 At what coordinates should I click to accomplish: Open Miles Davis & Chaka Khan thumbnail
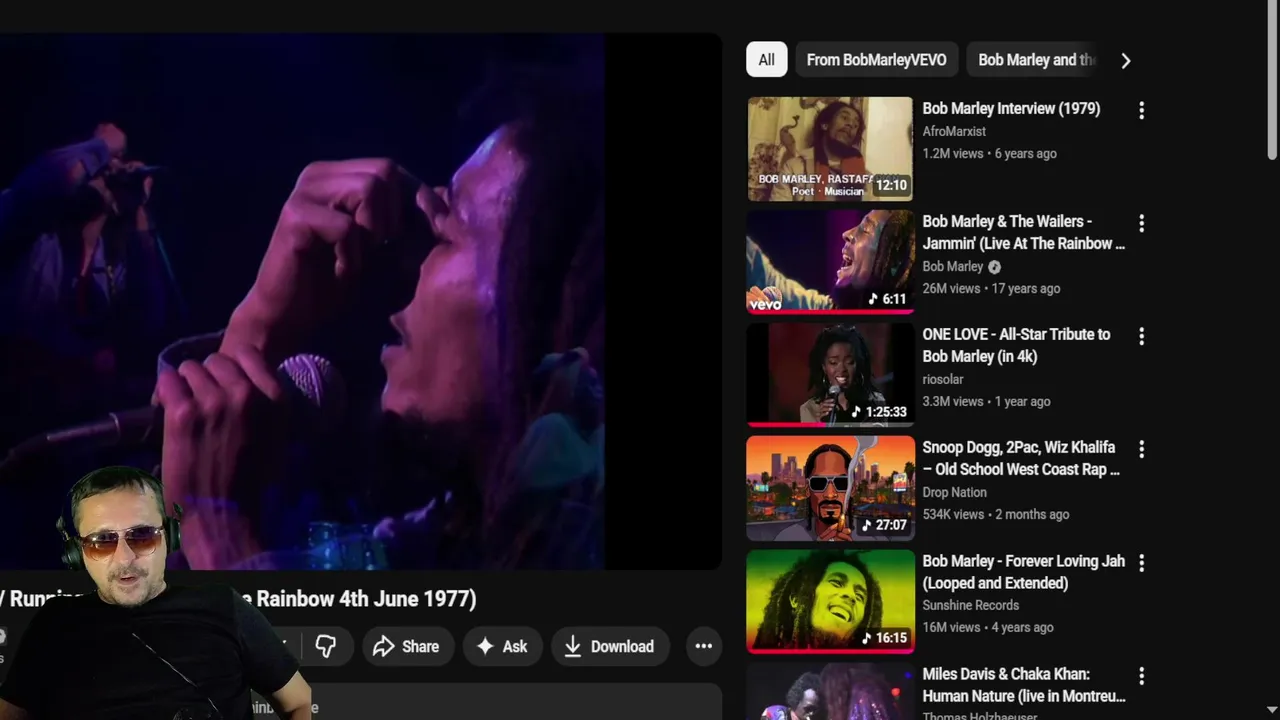click(x=830, y=691)
